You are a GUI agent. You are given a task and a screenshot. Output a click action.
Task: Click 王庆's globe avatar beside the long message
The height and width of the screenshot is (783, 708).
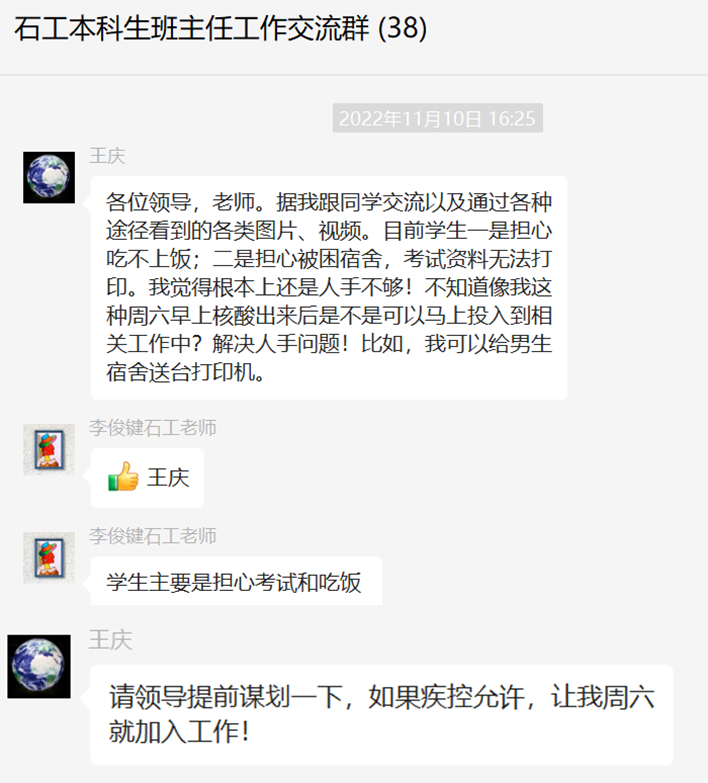(x=49, y=177)
